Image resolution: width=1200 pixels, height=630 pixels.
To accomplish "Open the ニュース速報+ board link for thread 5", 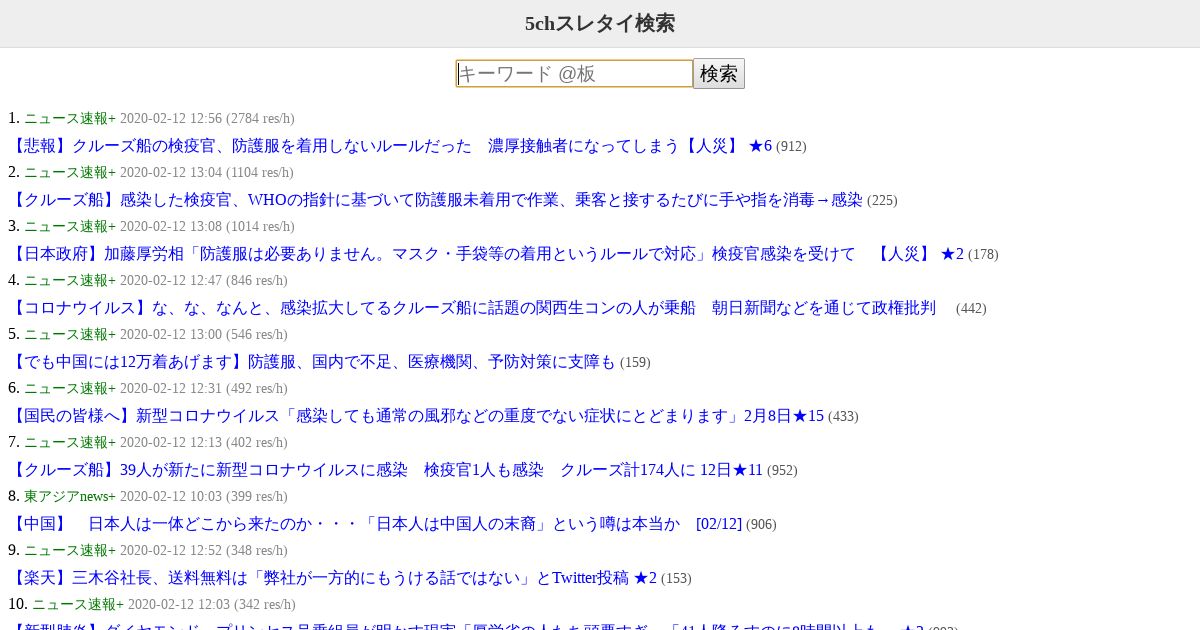I will pos(70,334).
